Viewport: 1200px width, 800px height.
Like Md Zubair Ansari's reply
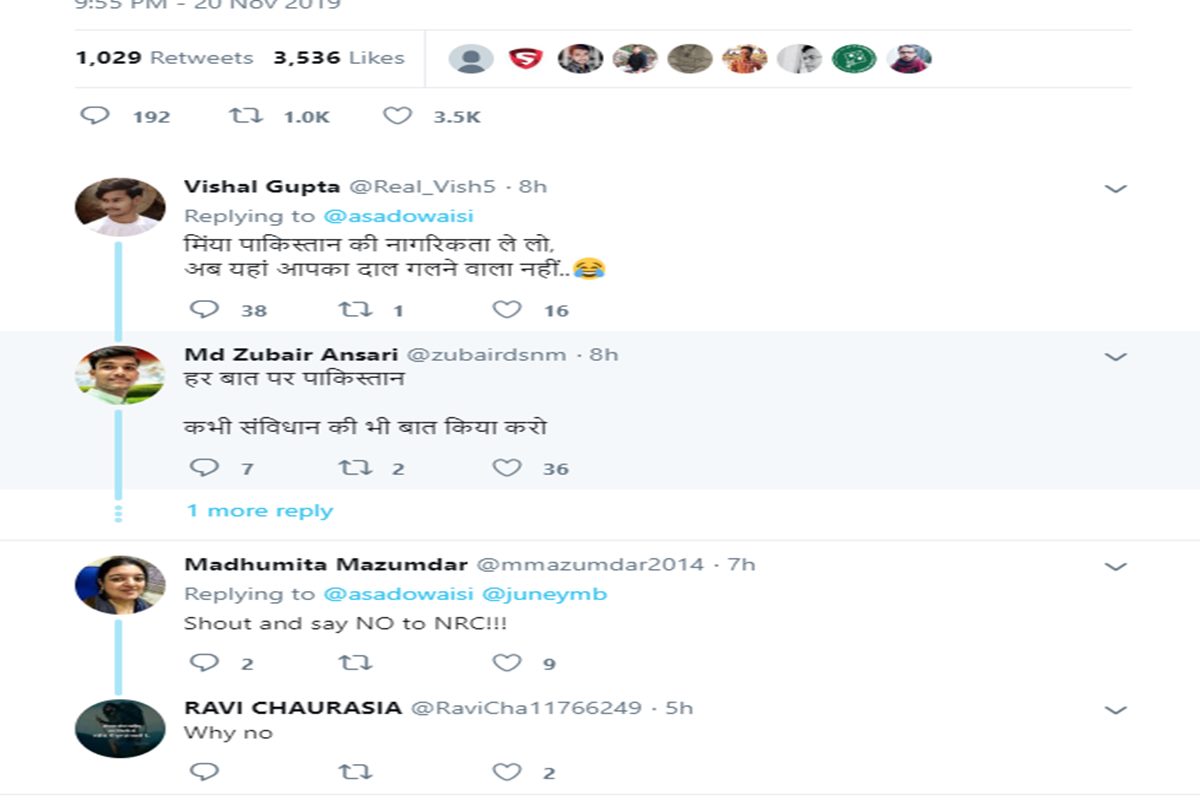point(507,467)
